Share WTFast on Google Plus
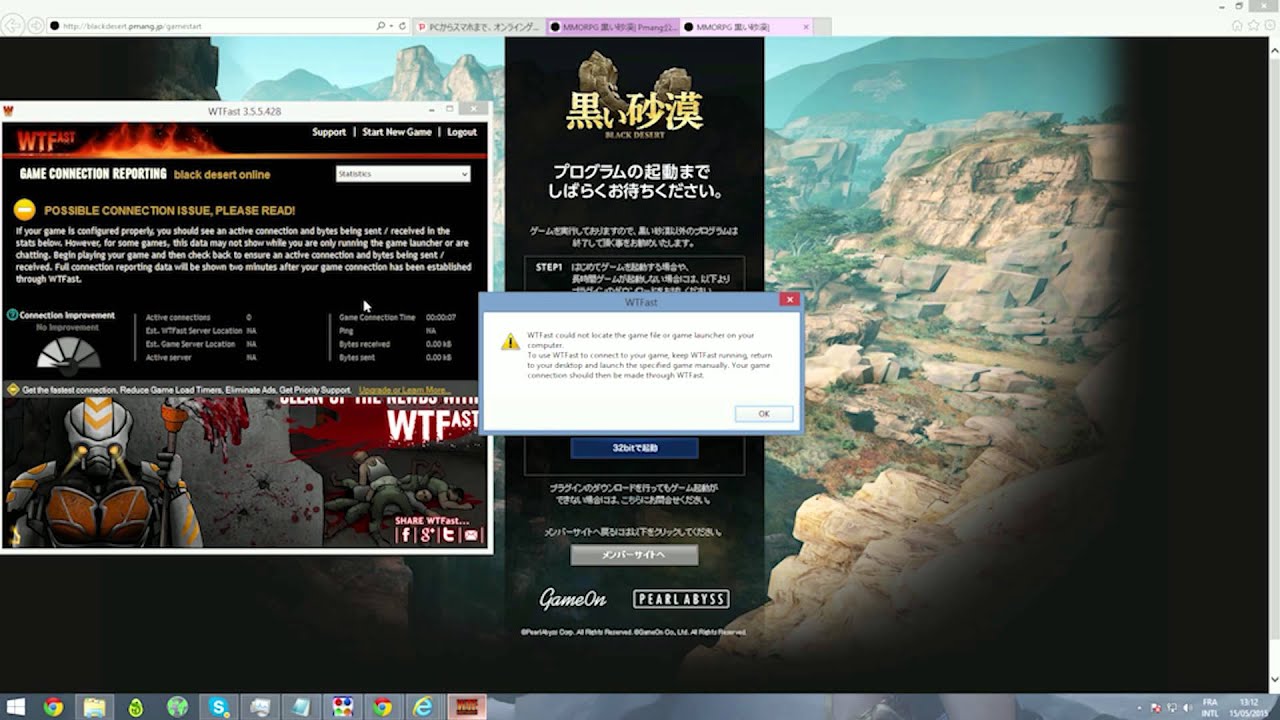The height and width of the screenshot is (720, 1280). tap(427, 535)
